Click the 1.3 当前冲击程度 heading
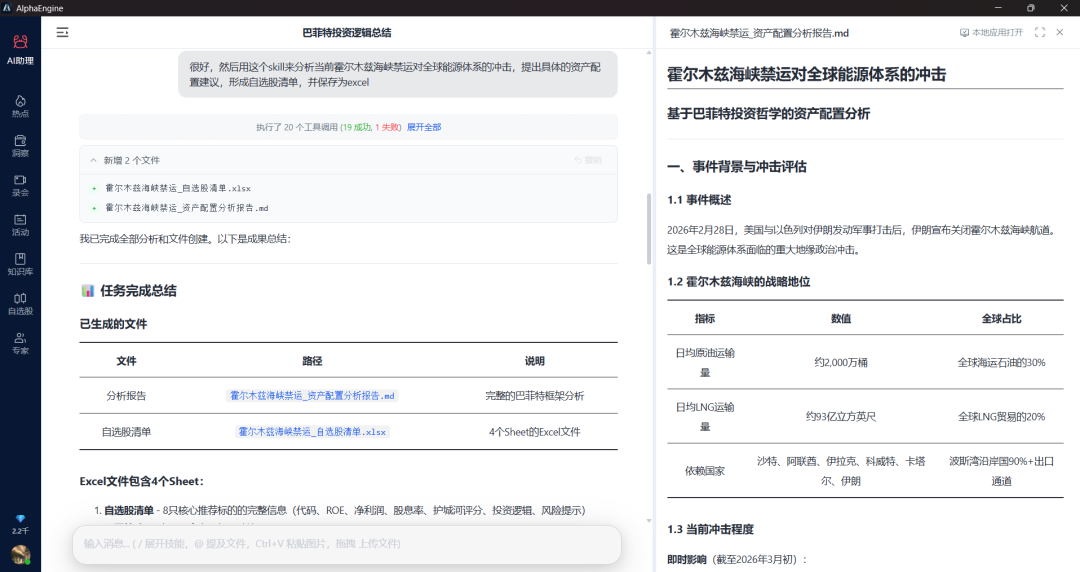Screen dimensions: 1080x572 pyautogui.click(x=710, y=529)
